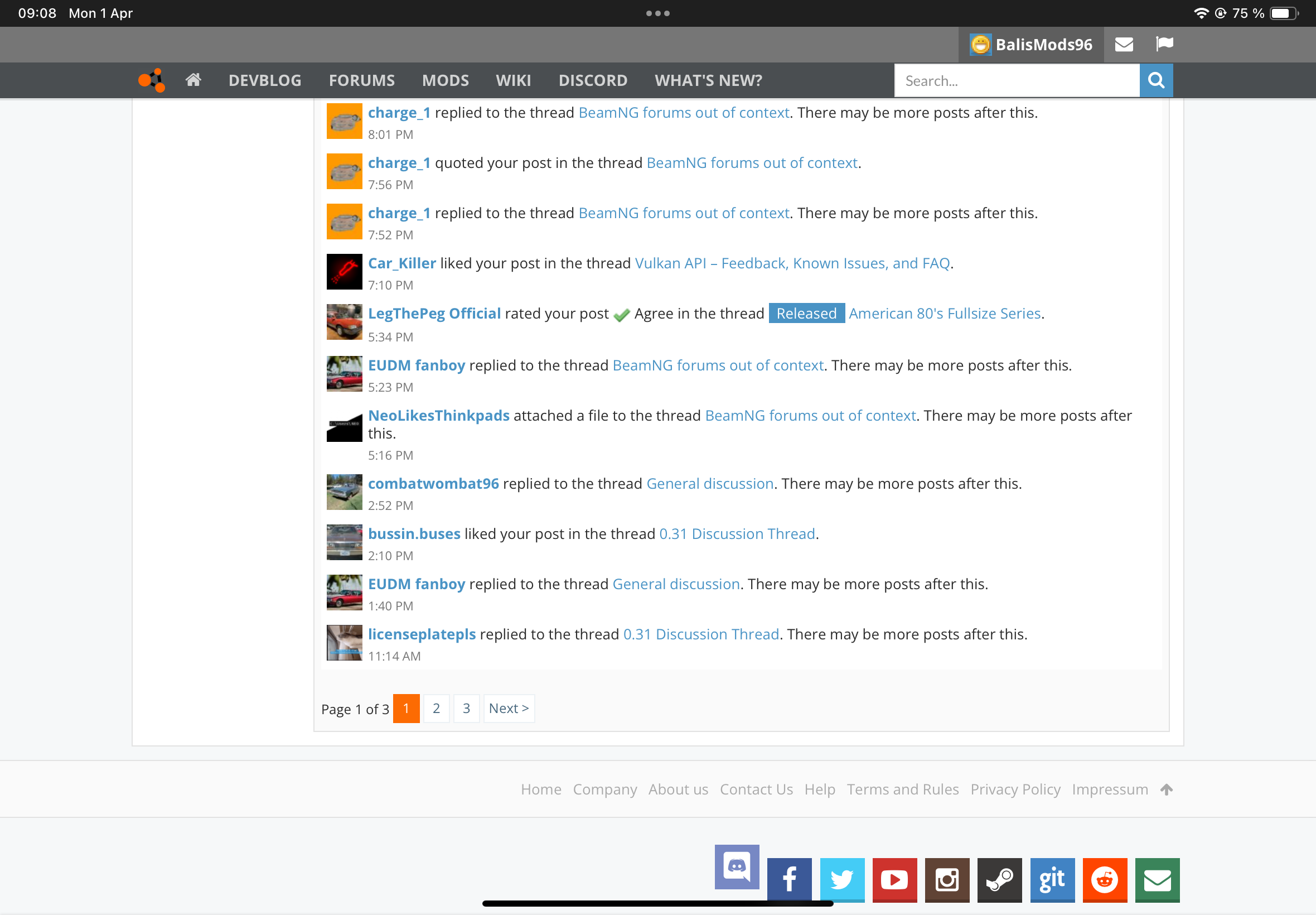Click bussin.buses' avatar

[x=344, y=542]
